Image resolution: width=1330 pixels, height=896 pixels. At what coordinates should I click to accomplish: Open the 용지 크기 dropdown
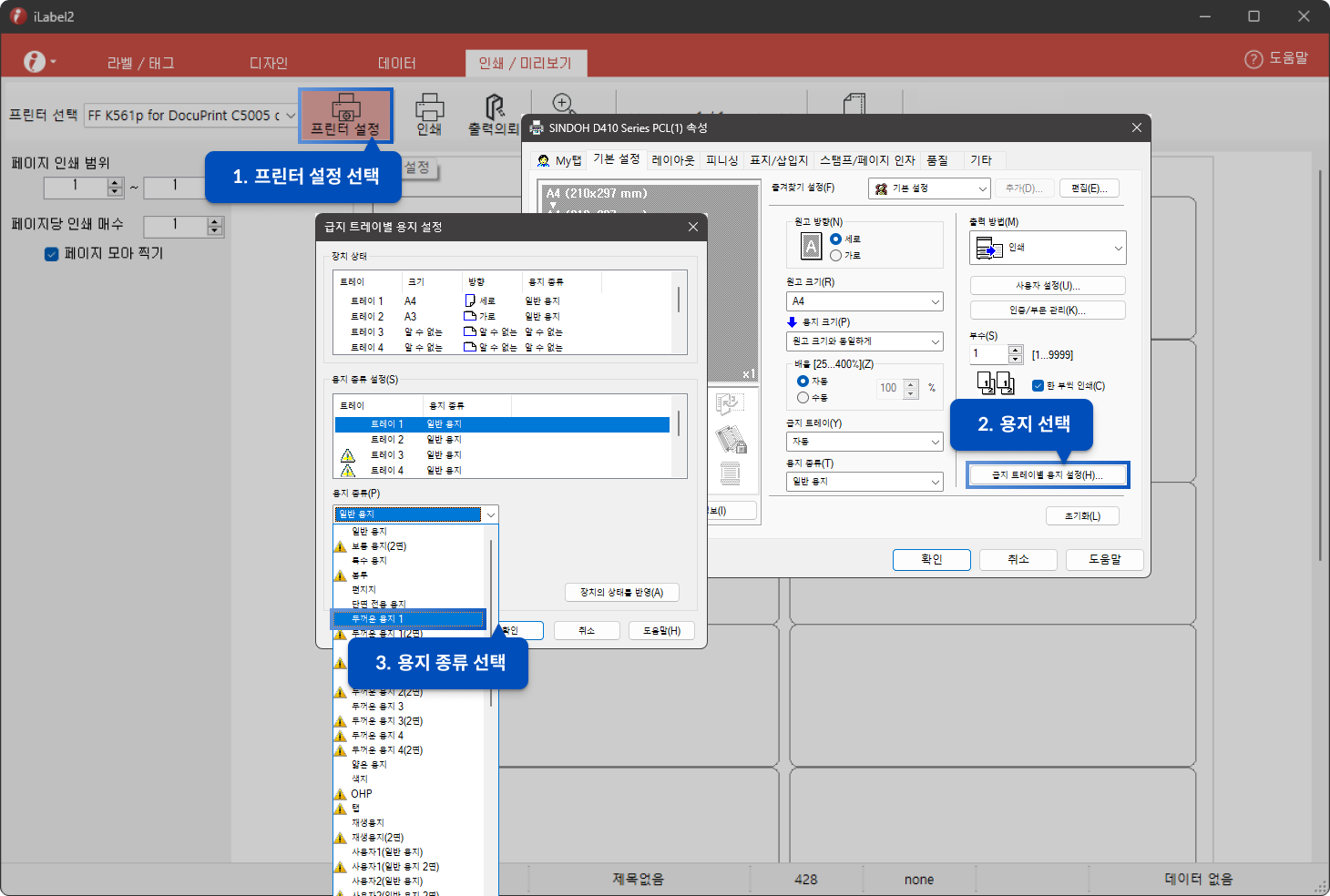point(864,341)
